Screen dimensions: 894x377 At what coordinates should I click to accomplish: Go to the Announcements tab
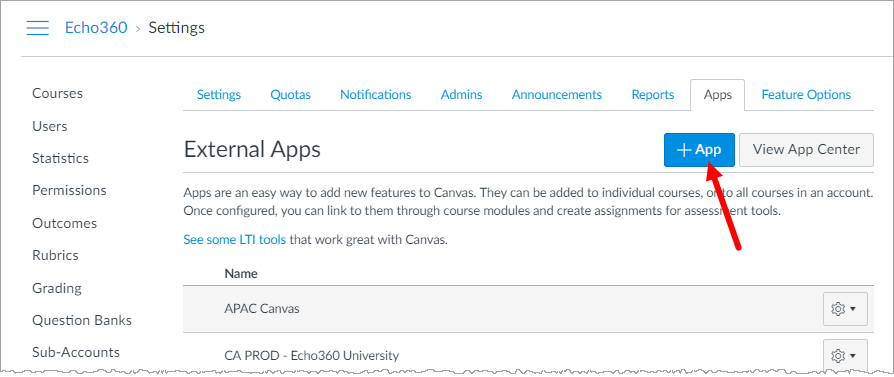coord(556,95)
